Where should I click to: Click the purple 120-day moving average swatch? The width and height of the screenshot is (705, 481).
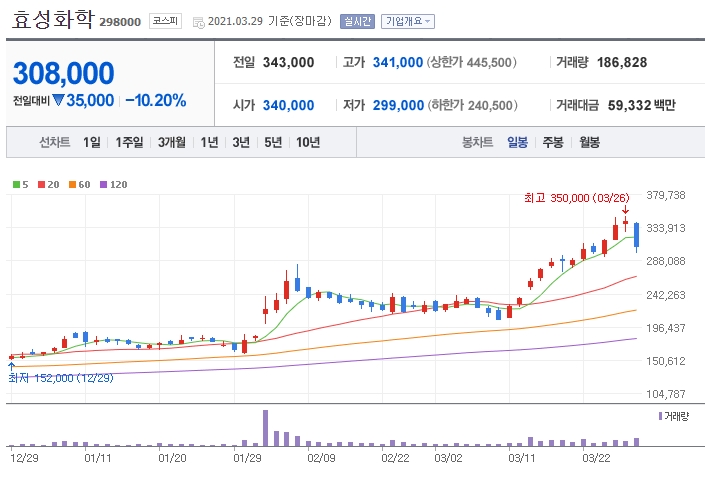pos(103,184)
